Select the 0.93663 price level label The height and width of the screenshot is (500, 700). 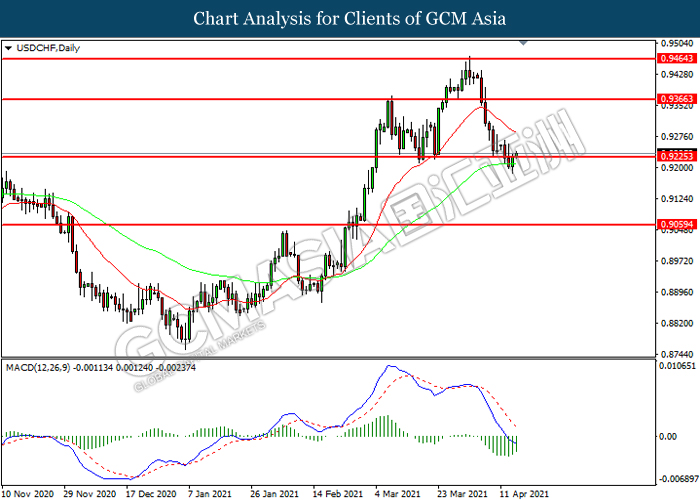coord(677,99)
